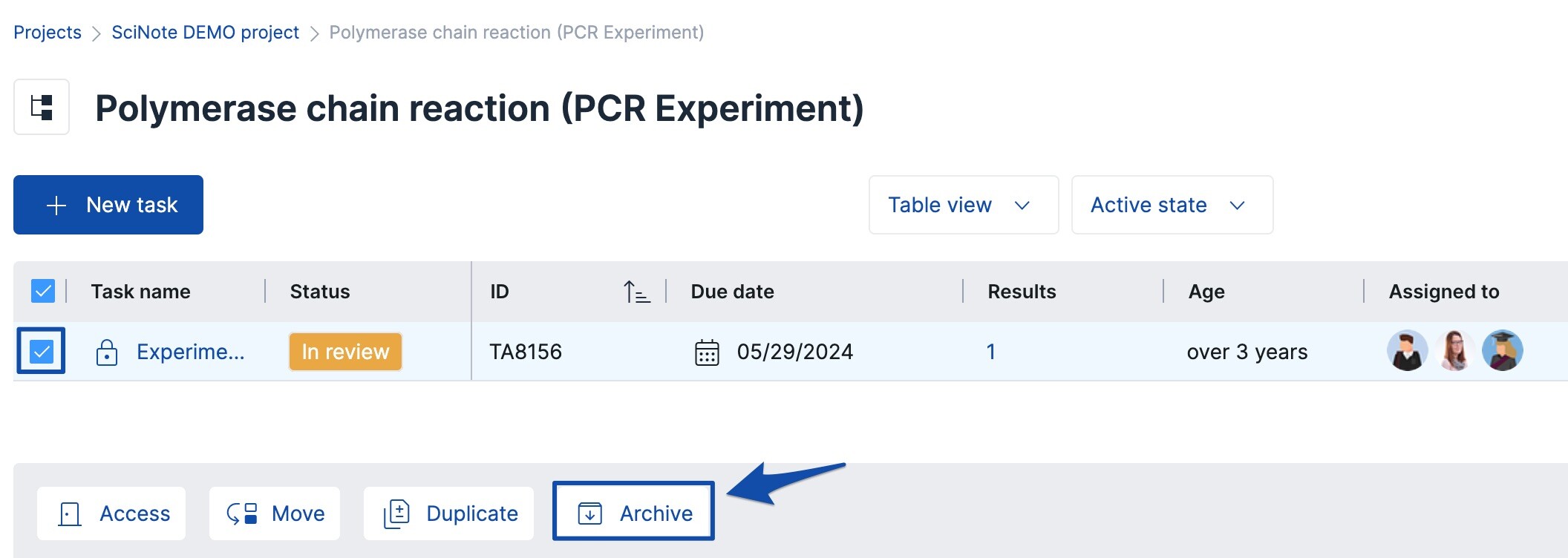Expand the Active state dropdown
Image resolution: width=1568 pixels, height=558 pixels.
coord(1172,205)
